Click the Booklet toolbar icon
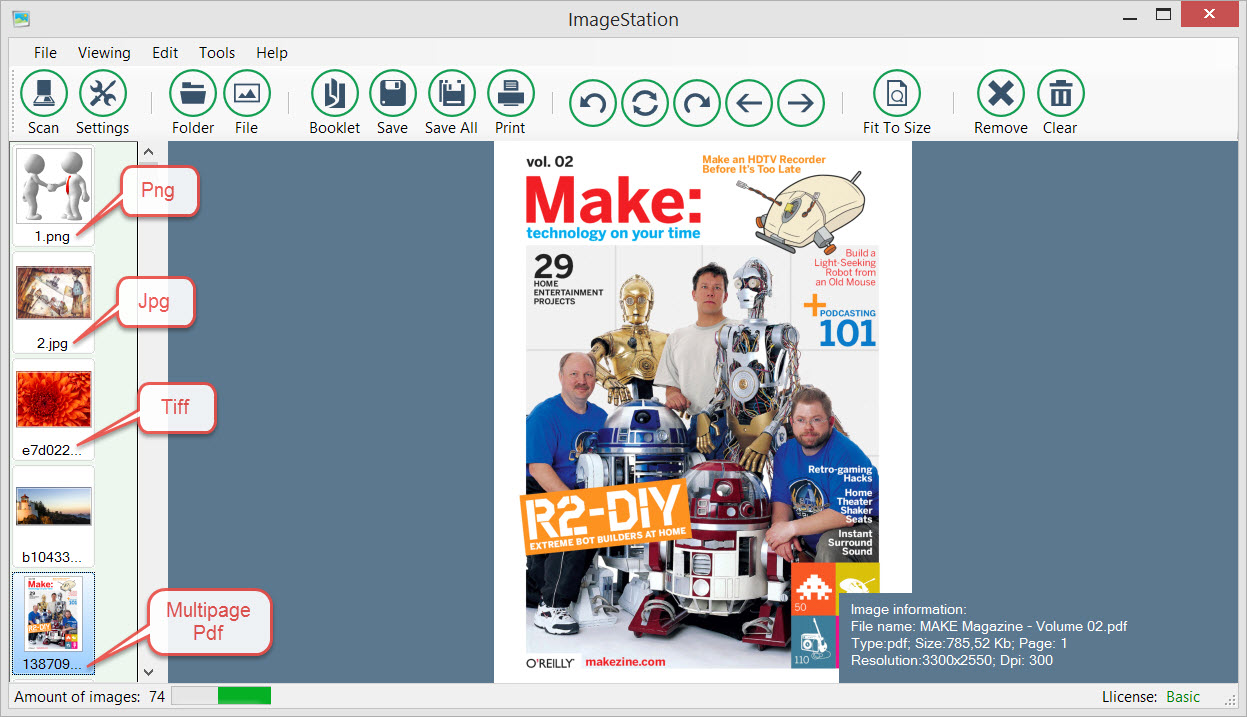The width and height of the screenshot is (1247, 717). tap(334, 95)
